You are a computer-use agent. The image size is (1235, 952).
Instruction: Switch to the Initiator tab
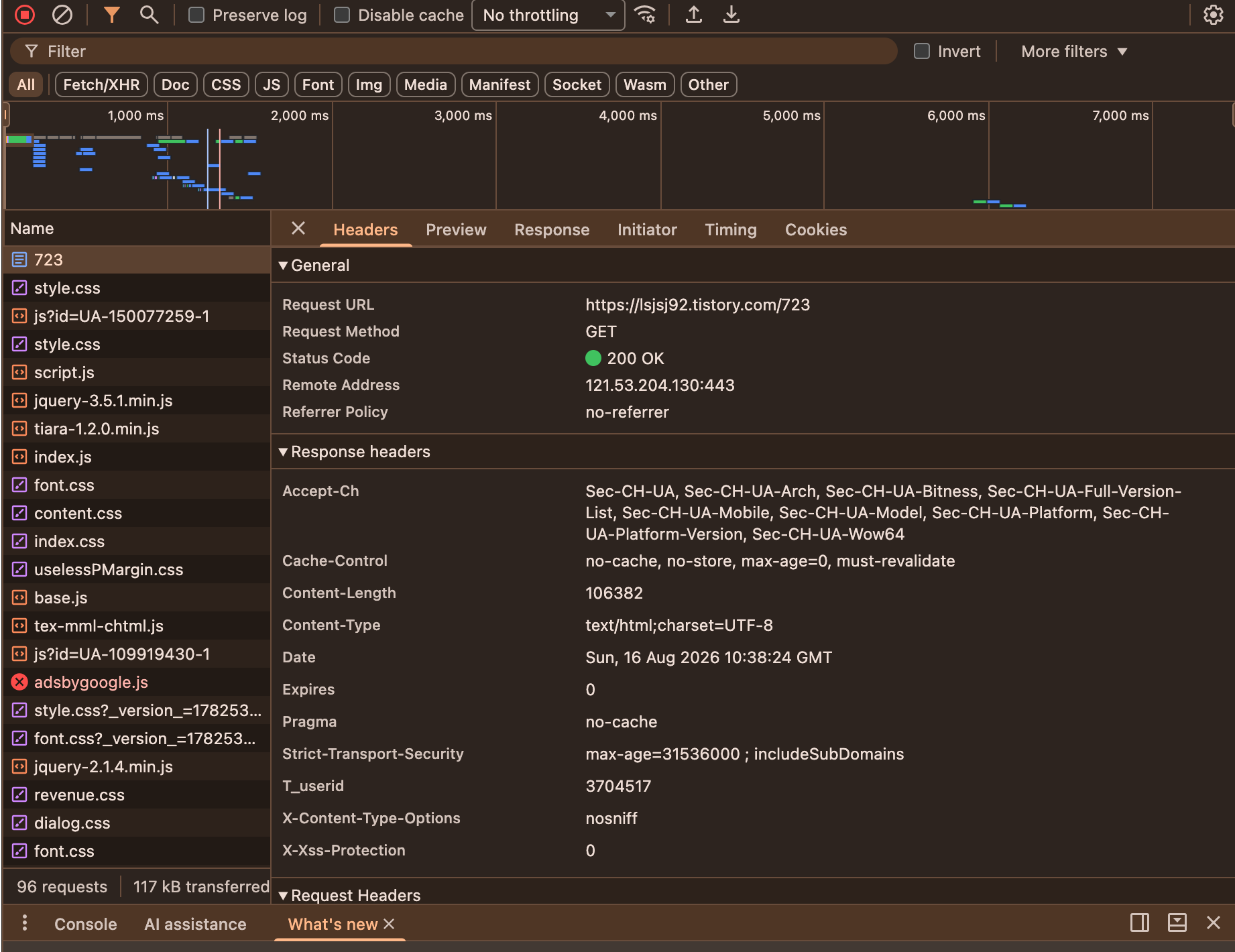[x=647, y=229]
